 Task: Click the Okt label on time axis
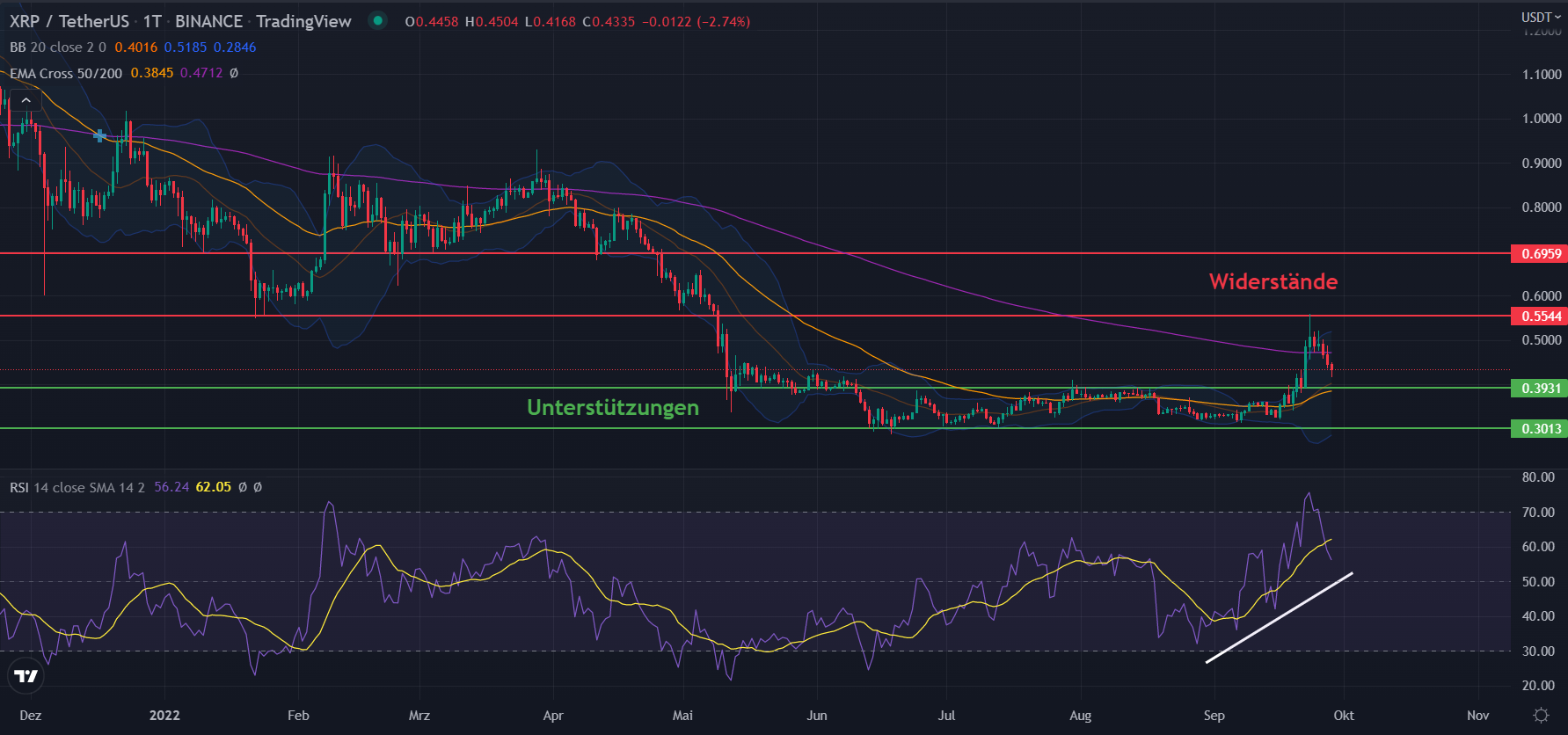tap(1344, 716)
